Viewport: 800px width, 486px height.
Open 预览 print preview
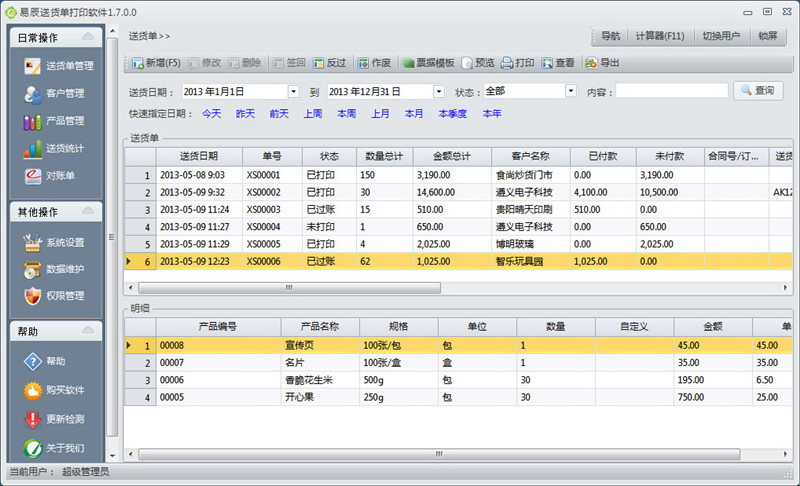click(477, 62)
